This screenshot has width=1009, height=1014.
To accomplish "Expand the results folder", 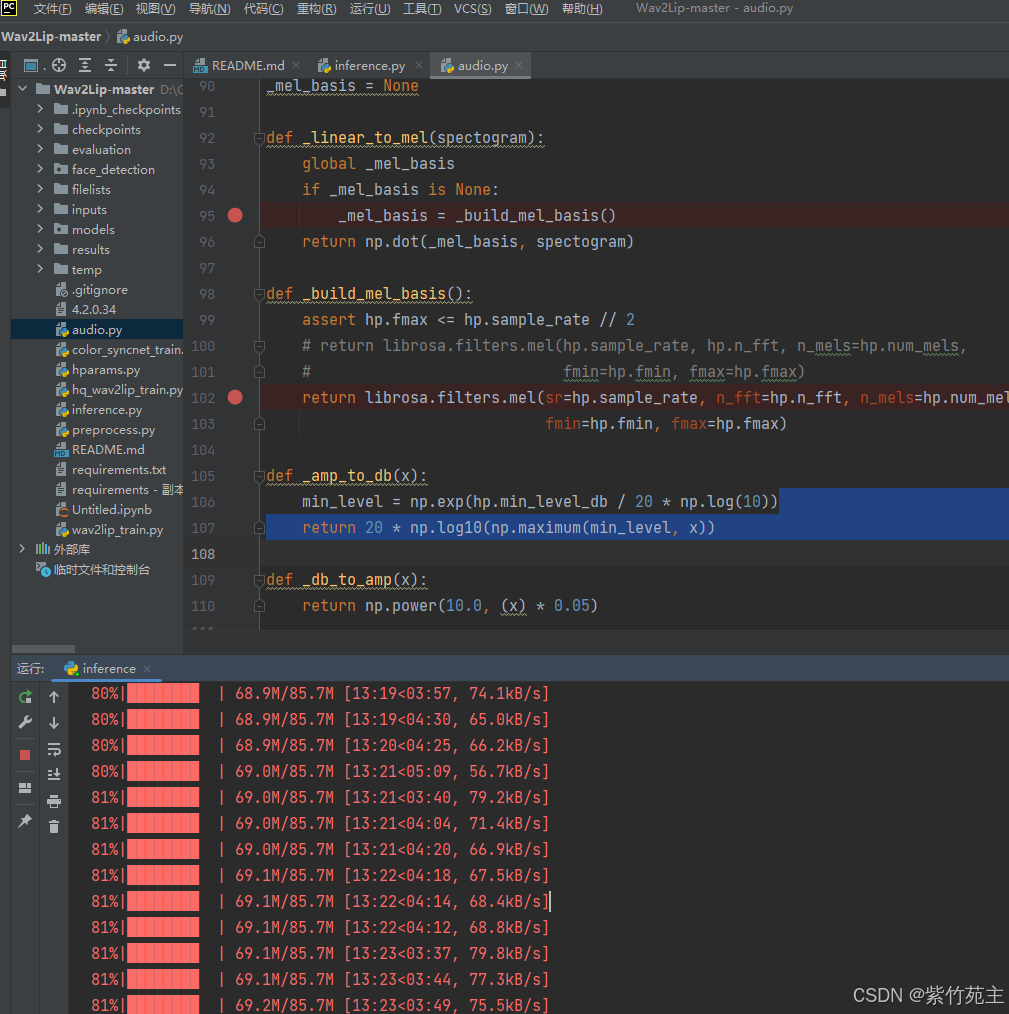I will (x=40, y=249).
